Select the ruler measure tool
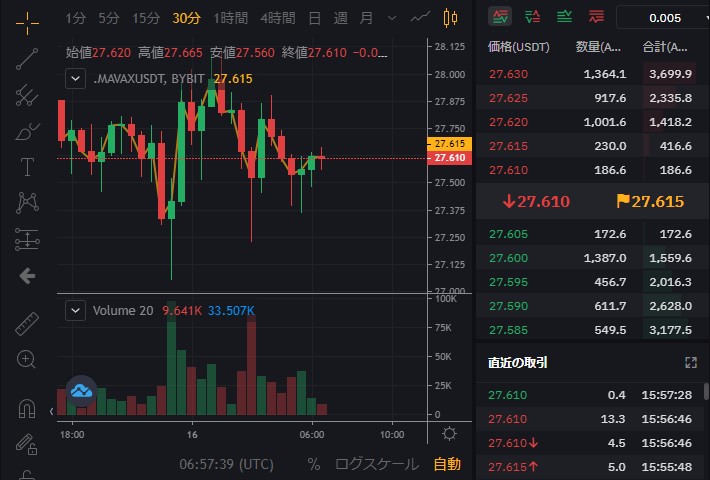Screen dimensions: 710x480 [27, 324]
